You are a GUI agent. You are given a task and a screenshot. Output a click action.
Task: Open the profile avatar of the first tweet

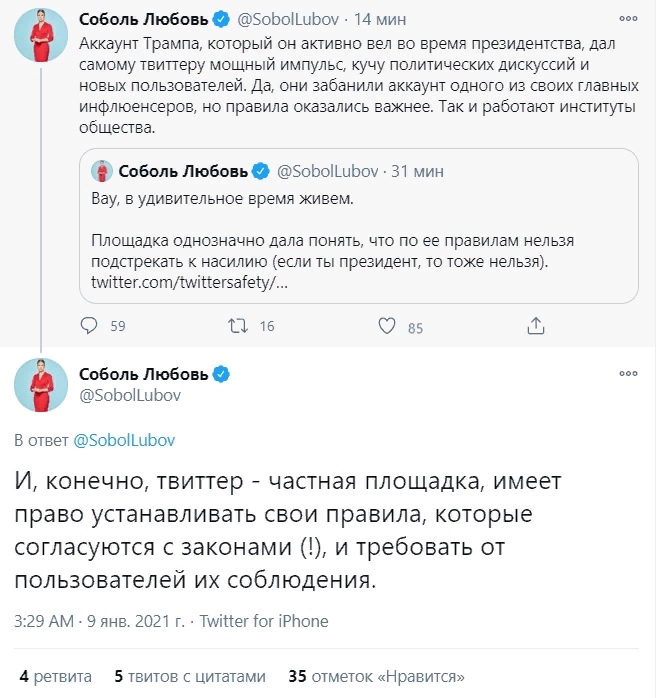click(x=41, y=35)
